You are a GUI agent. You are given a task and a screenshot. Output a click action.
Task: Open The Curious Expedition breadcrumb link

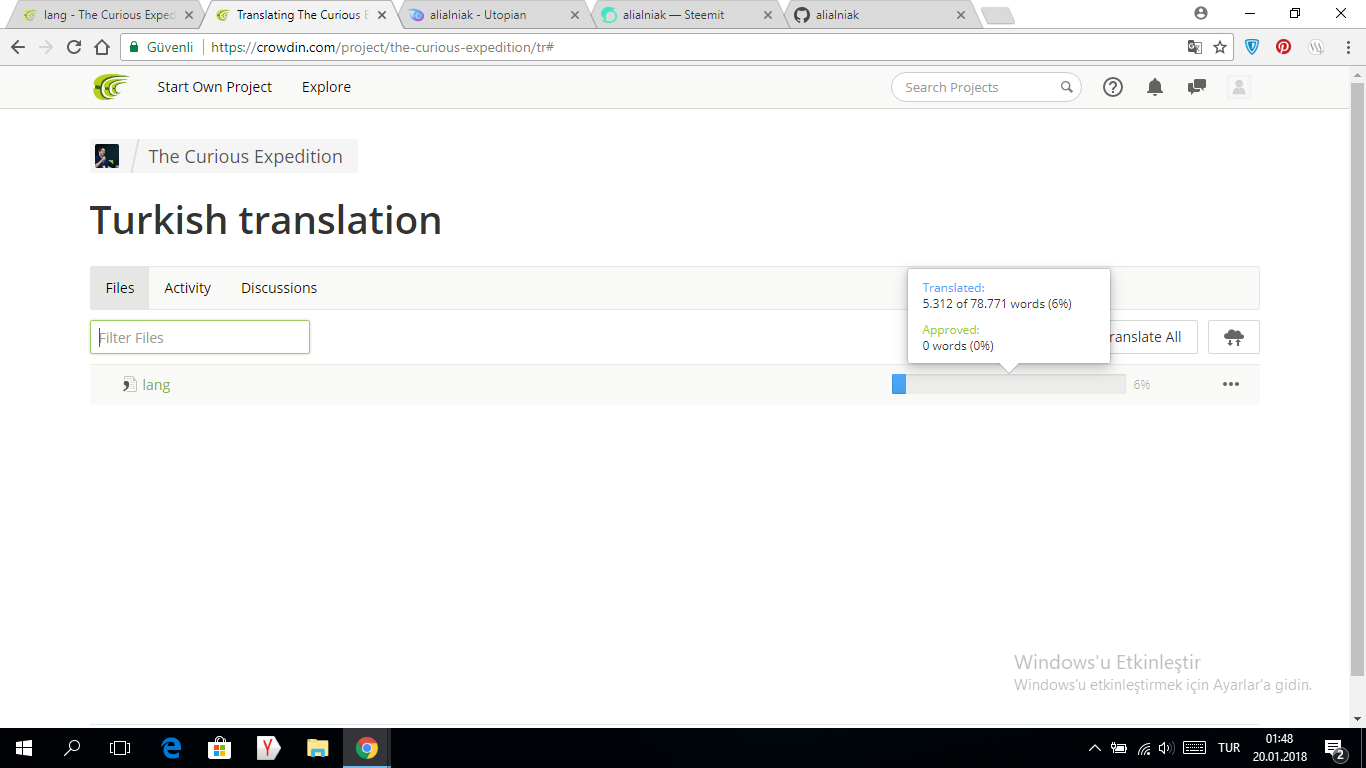(x=246, y=156)
